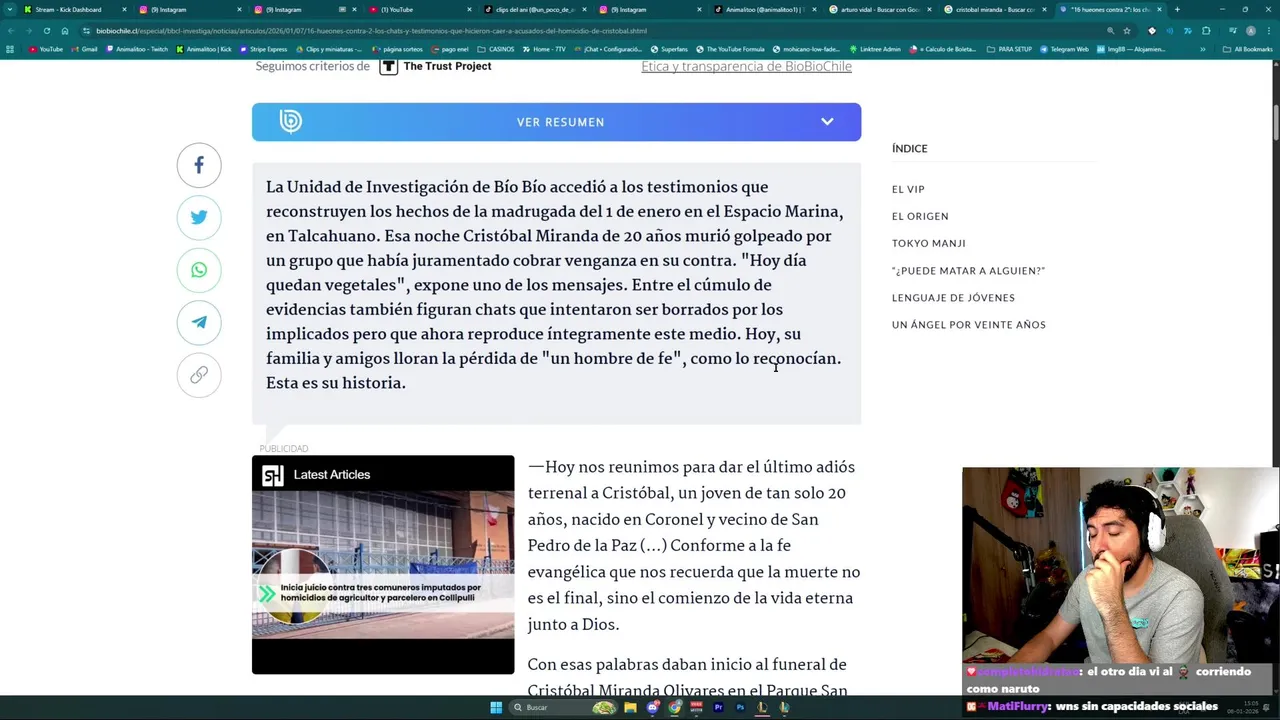Reload the current page

(46, 31)
